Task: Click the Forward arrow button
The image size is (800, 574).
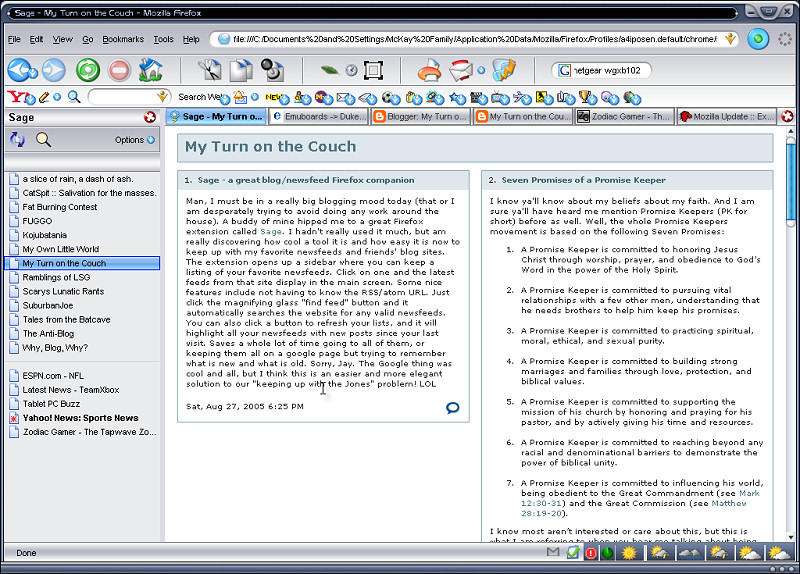Action: [53, 70]
